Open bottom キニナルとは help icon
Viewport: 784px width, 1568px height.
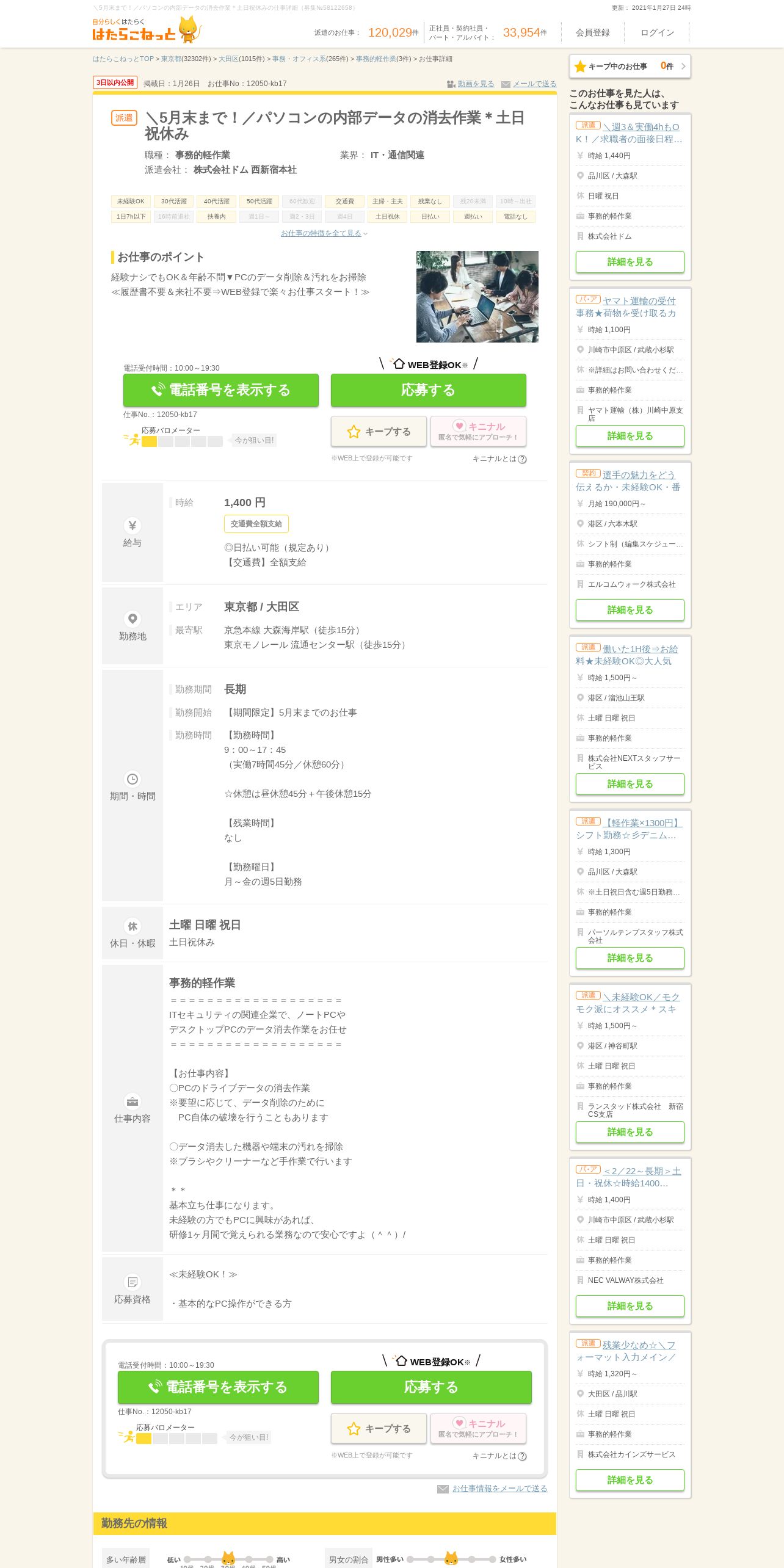pyautogui.click(x=522, y=1456)
